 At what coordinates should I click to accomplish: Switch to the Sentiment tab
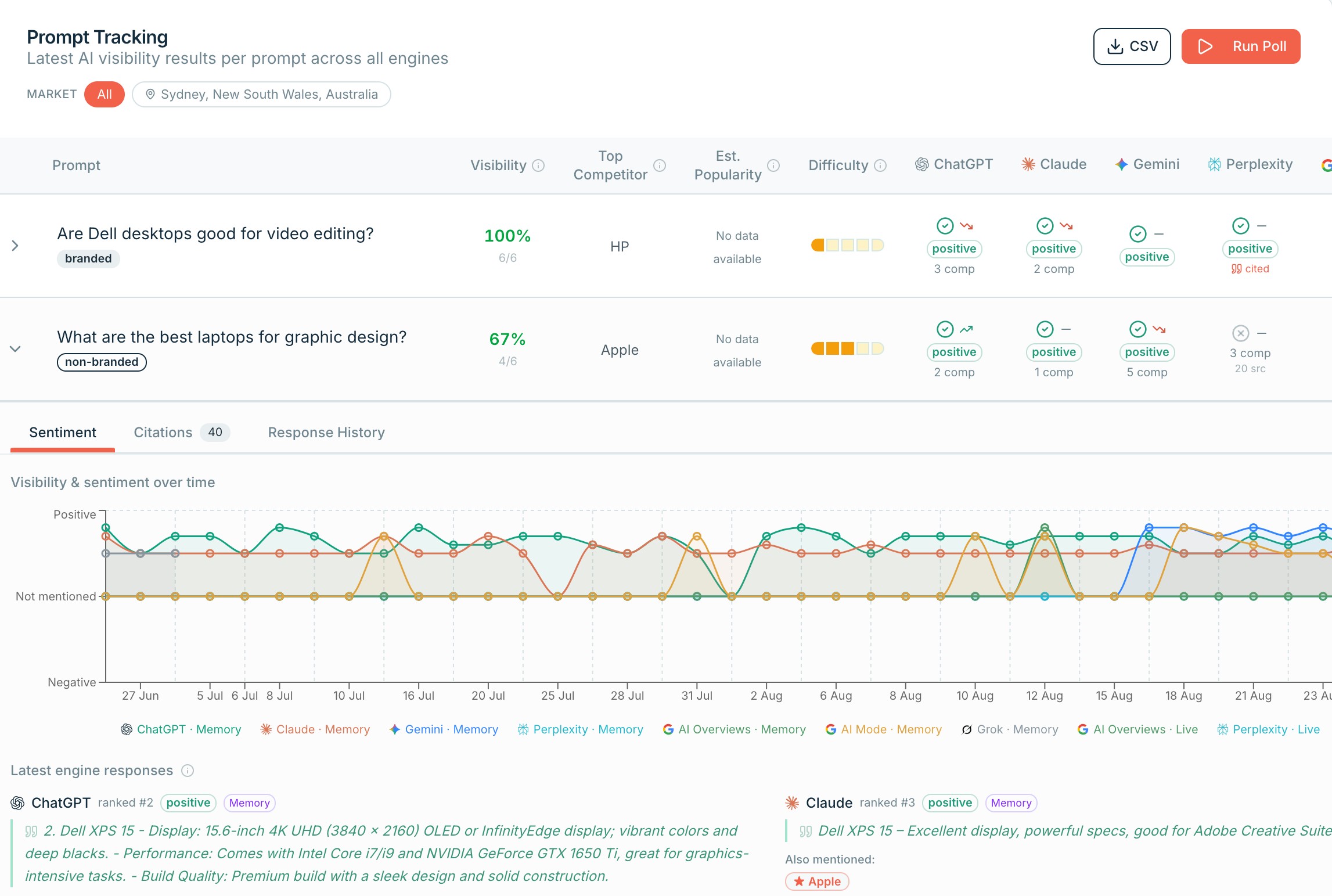click(63, 433)
